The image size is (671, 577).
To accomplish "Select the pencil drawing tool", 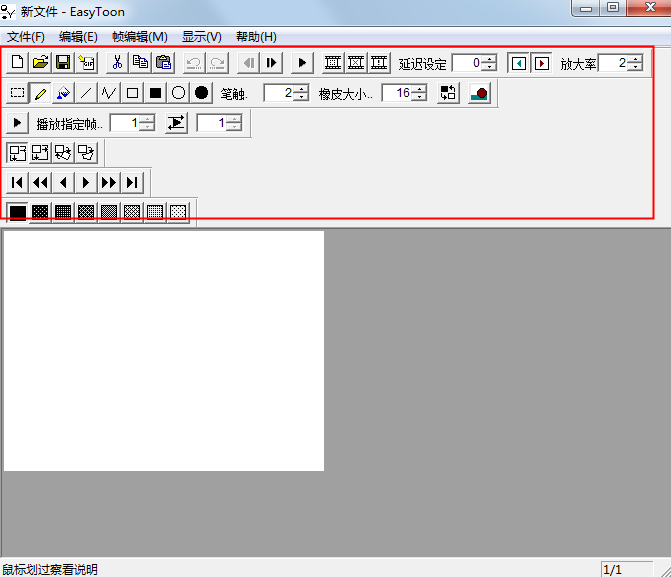I will pos(40,93).
